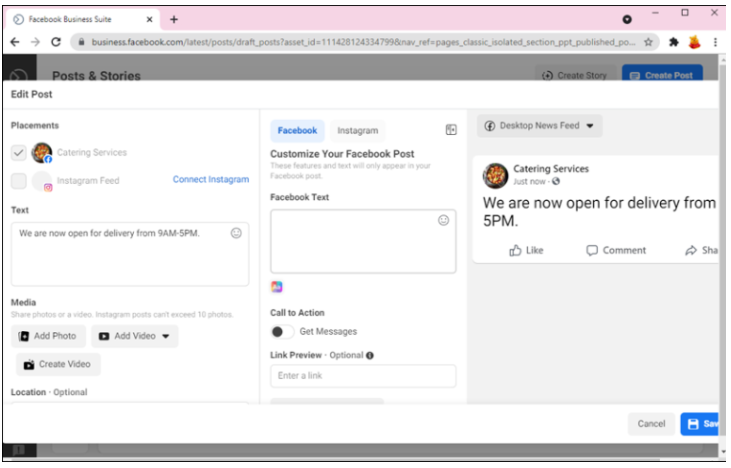Open a new browser tab
This screenshot has width=731, height=468.
(x=174, y=19)
